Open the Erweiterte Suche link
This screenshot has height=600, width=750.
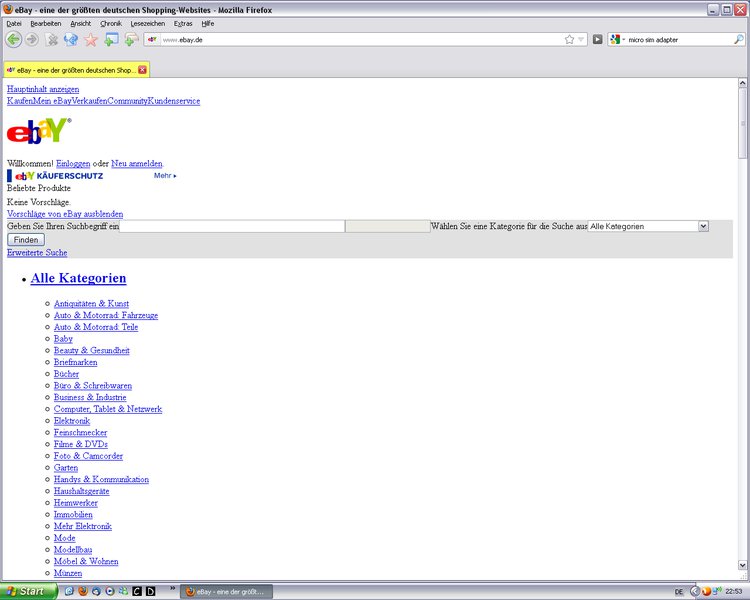click(x=37, y=253)
